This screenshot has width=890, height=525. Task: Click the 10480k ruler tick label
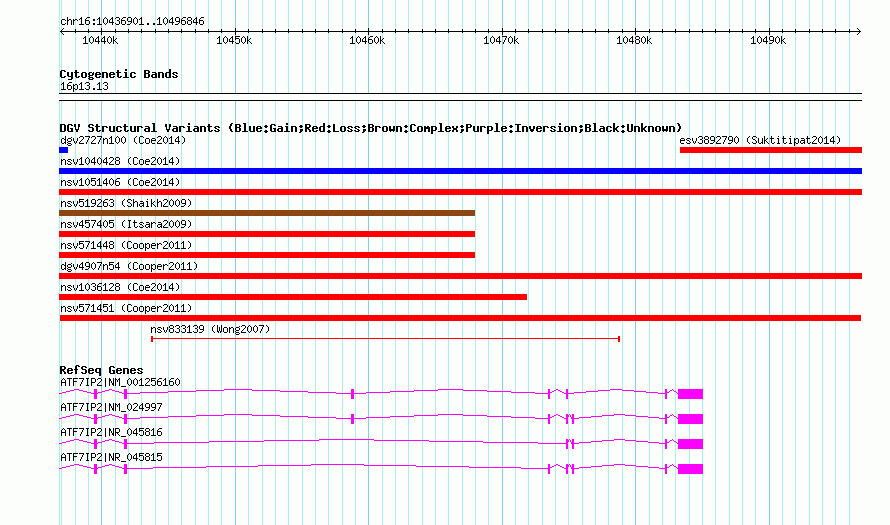click(634, 40)
